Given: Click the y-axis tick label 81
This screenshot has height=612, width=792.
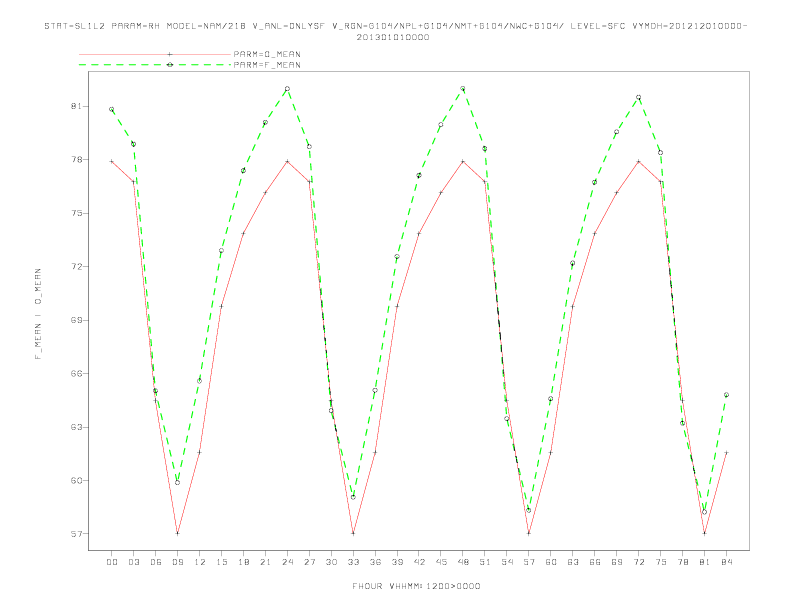Looking at the screenshot, I should 76,107.
